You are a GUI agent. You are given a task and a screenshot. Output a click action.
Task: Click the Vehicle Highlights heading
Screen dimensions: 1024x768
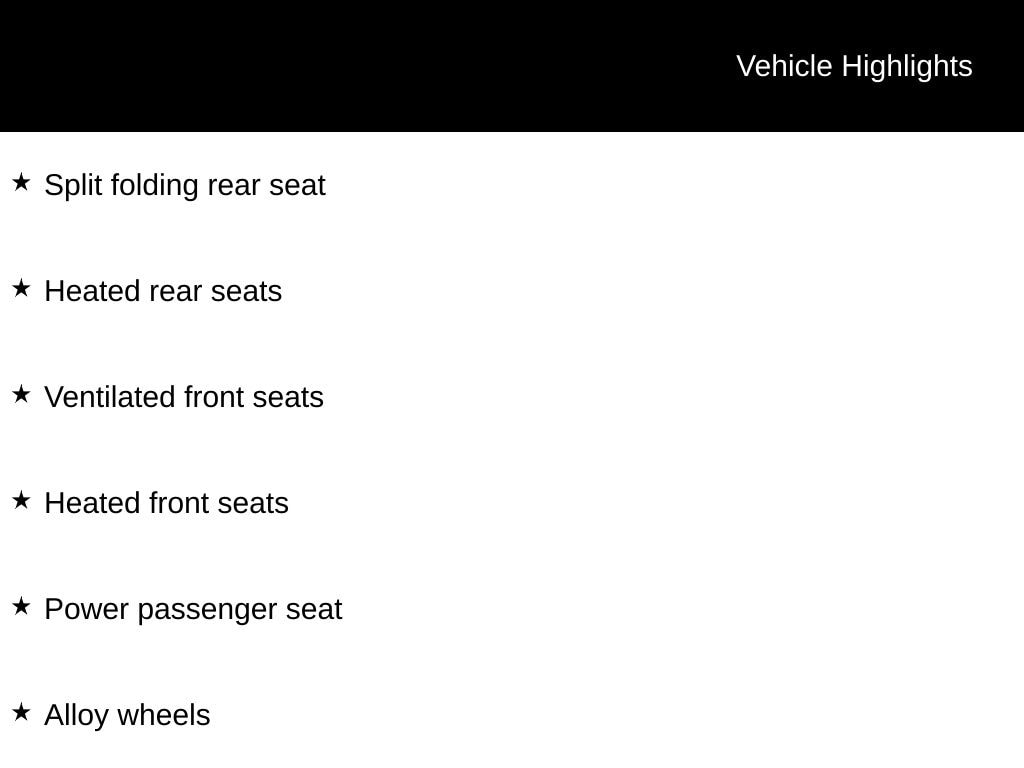point(854,66)
